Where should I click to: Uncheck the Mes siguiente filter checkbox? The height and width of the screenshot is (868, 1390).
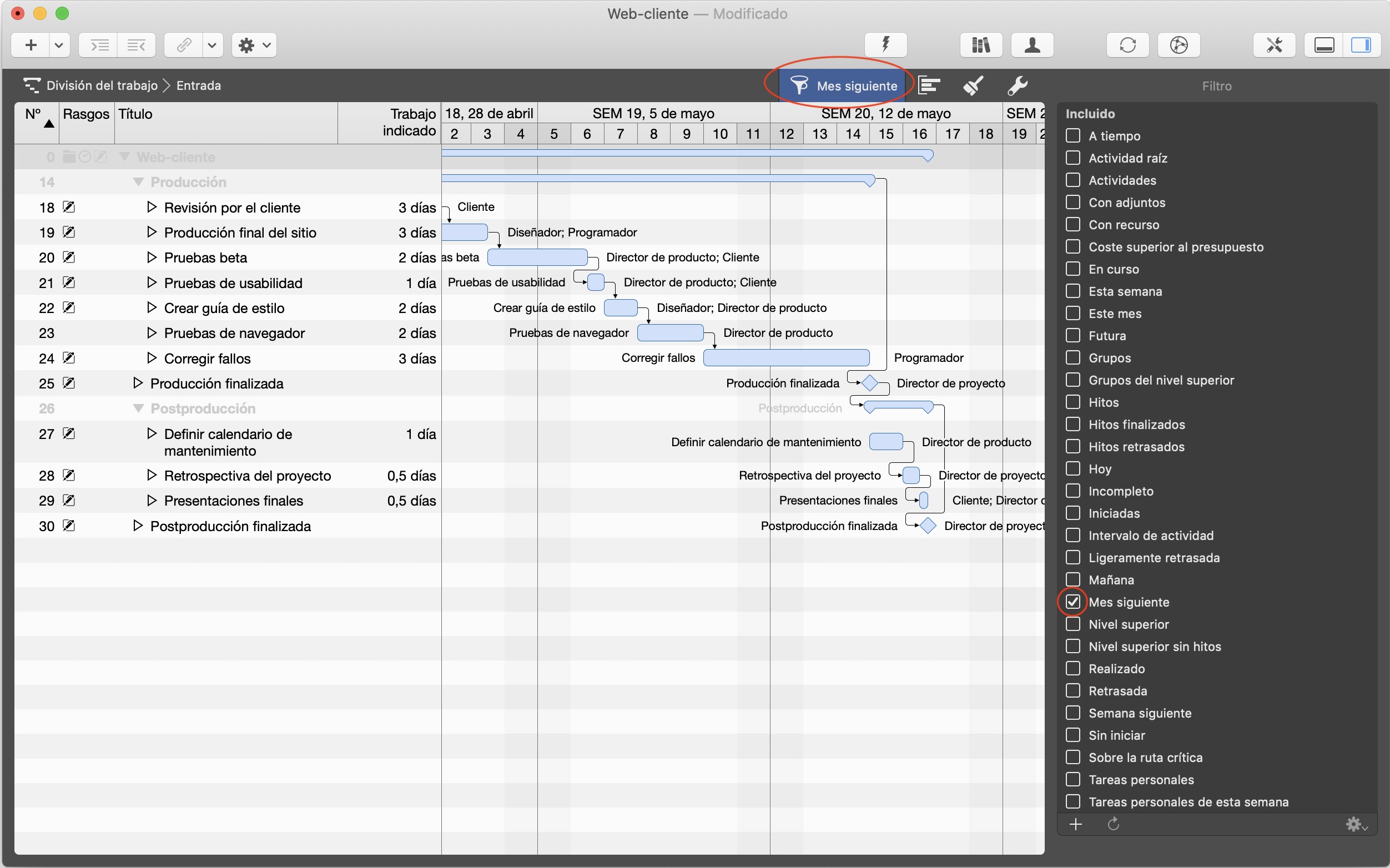(1072, 602)
